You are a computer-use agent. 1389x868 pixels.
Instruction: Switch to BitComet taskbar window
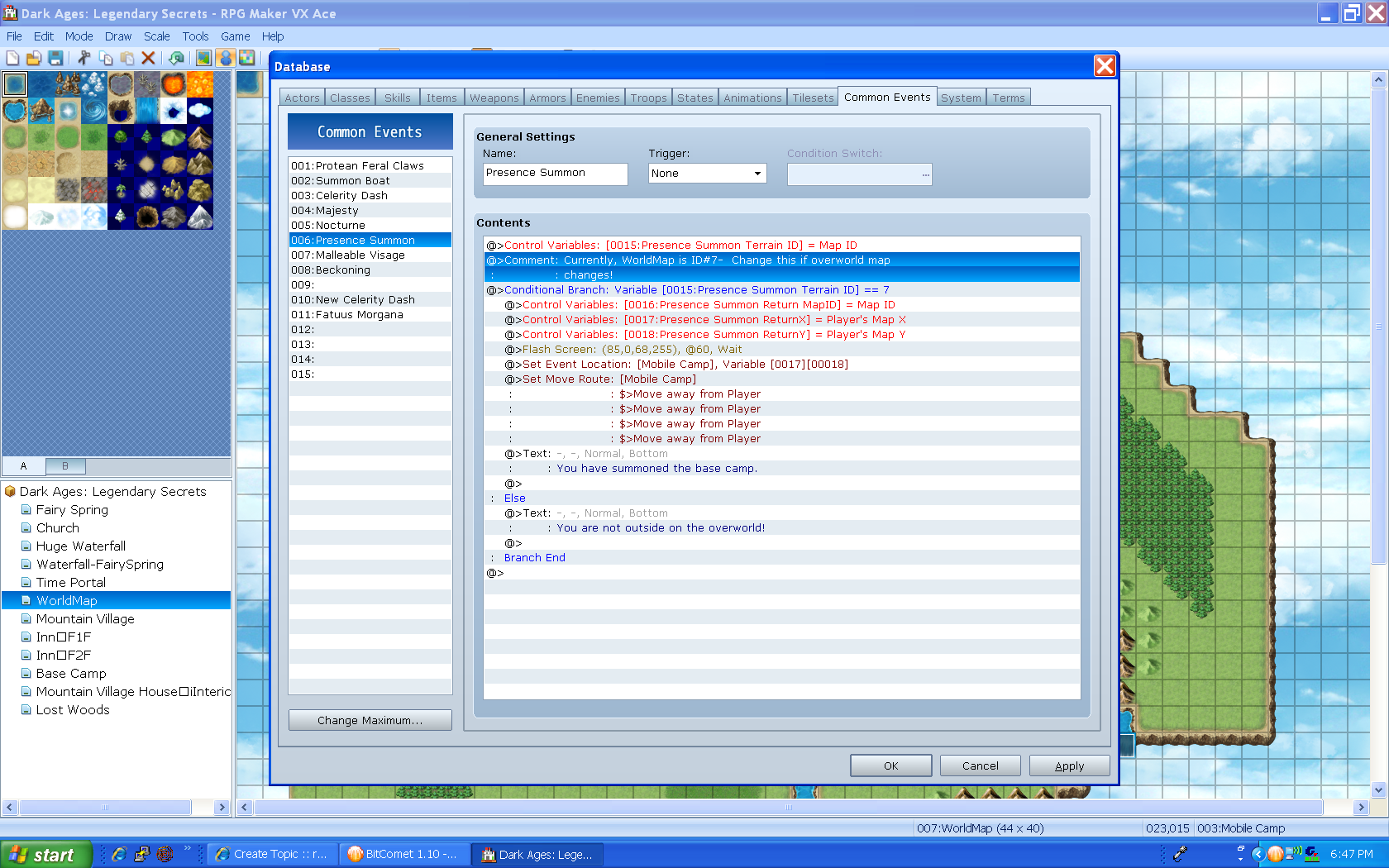pyautogui.click(x=404, y=855)
